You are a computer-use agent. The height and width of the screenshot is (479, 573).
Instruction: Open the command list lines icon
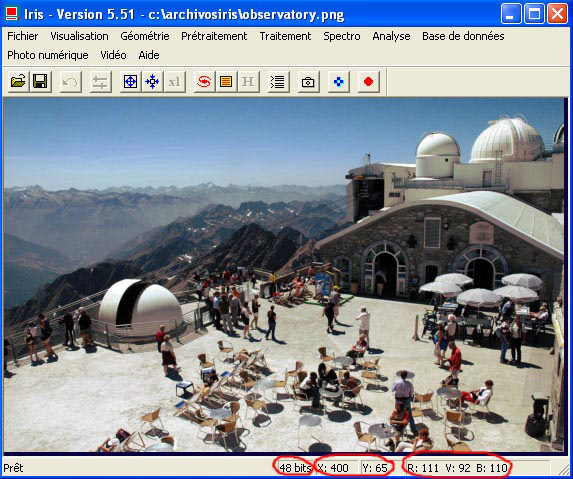pyautogui.click(x=278, y=81)
